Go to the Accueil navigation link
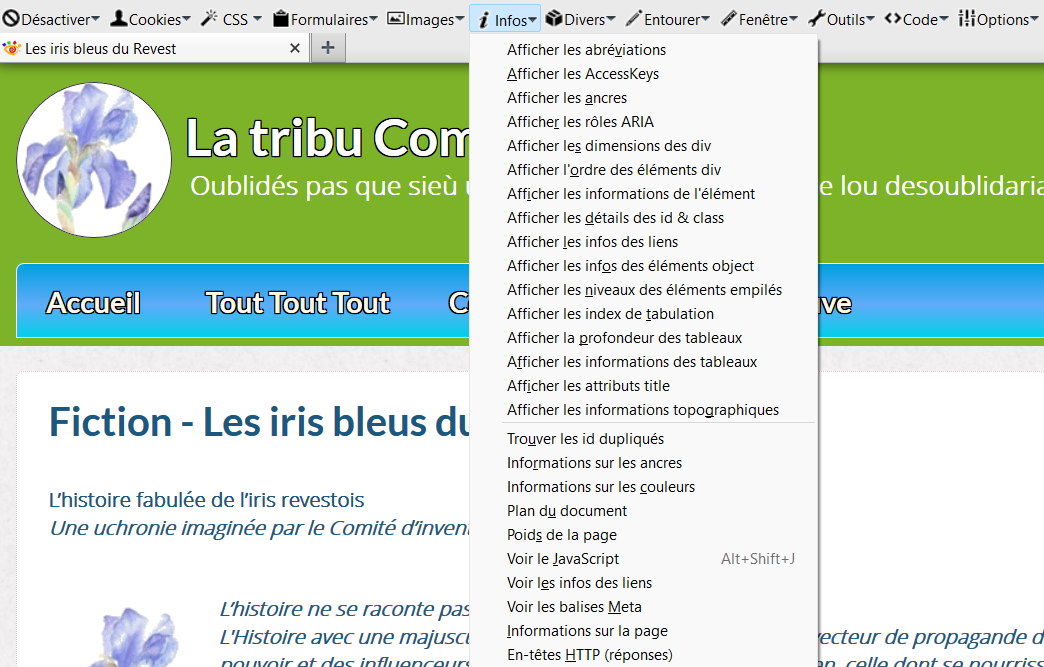 pyautogui.click(x=93, y=303)
